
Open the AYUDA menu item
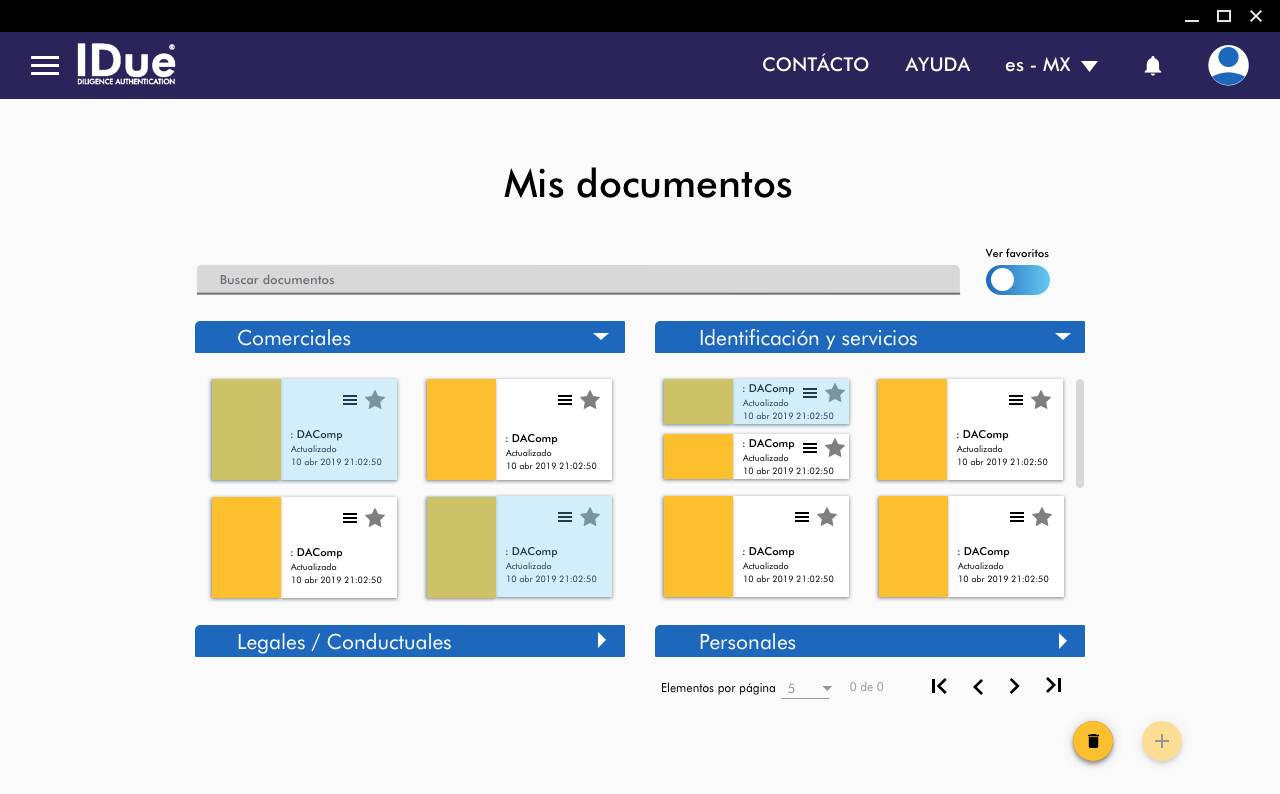(x=937, y=65)
